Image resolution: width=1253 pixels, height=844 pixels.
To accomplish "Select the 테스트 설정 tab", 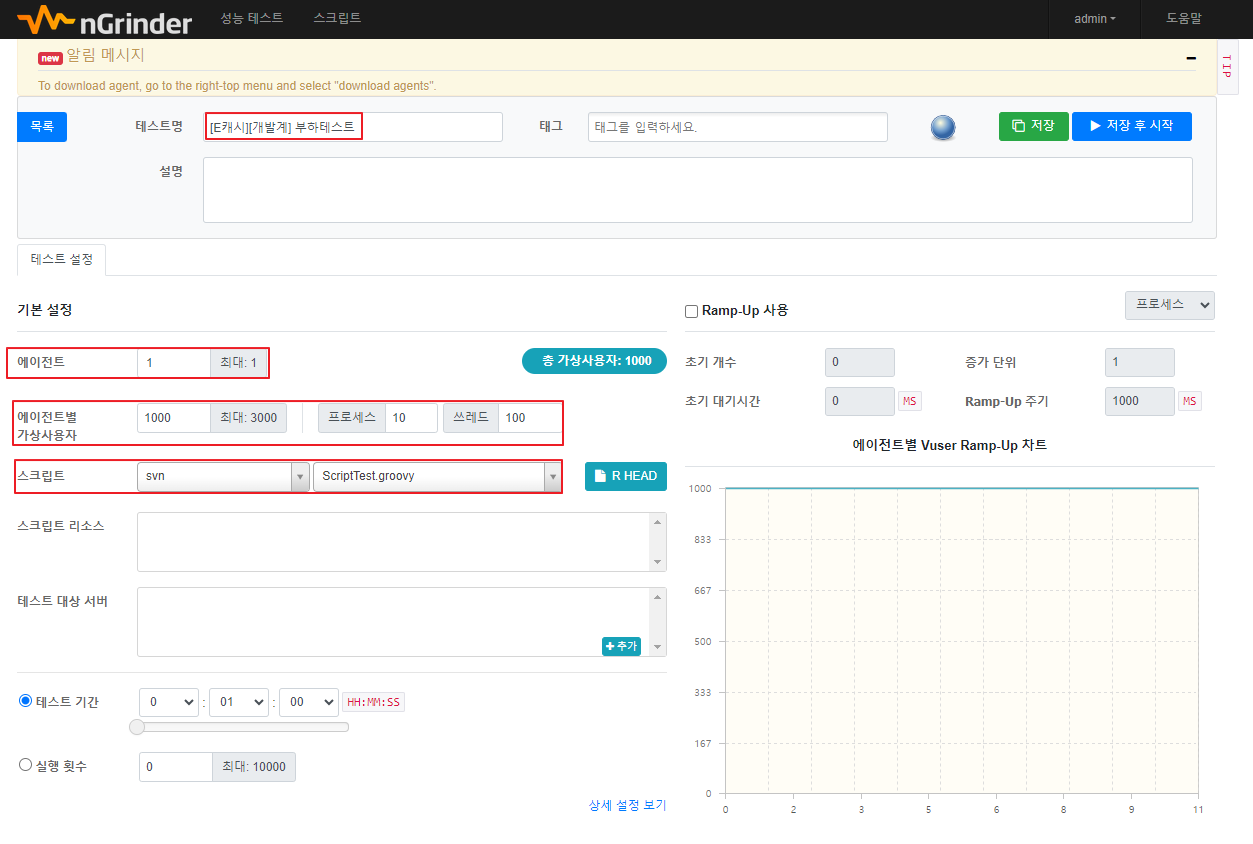I will pyautogui.click(x=62, y=259).
